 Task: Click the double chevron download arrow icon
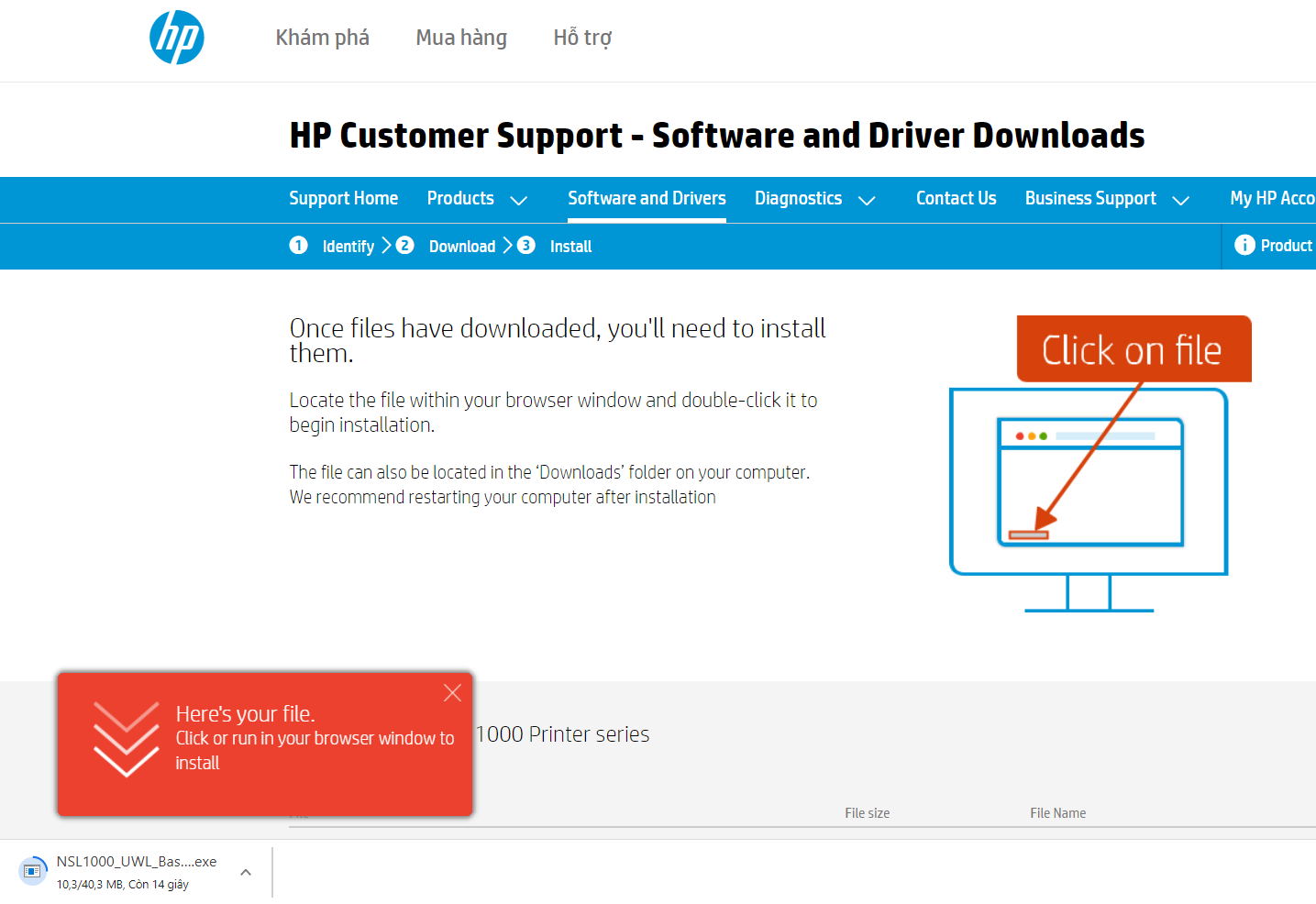click(127, 739)
